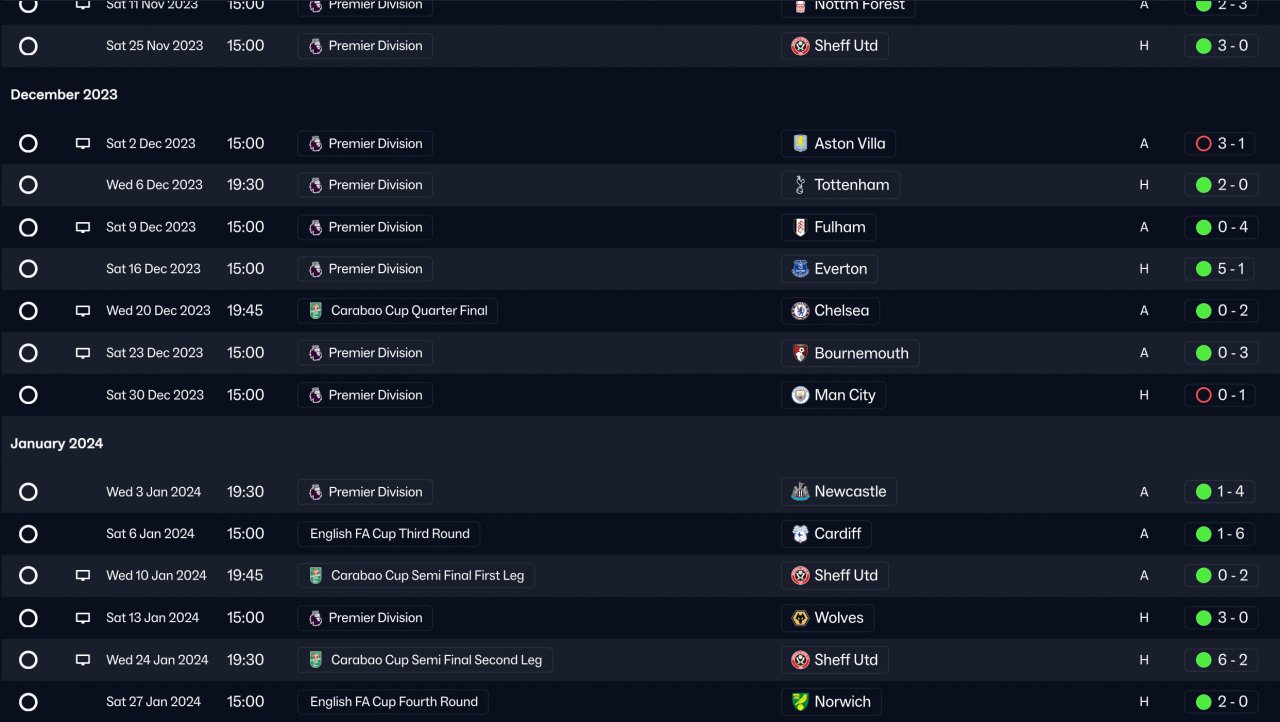
Task: Click the TV broadcast icon for Chelsea match
Action: tap(83, 311)
